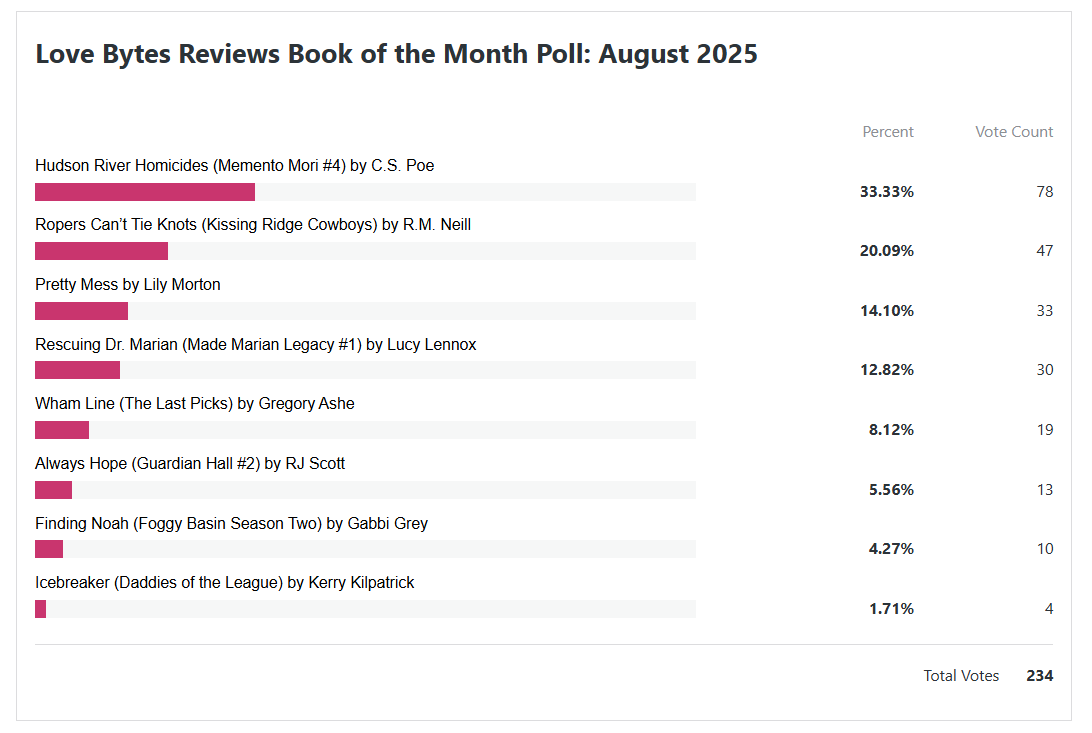Click the Ropers Can't Tie Knots result bar

(101, 251)
